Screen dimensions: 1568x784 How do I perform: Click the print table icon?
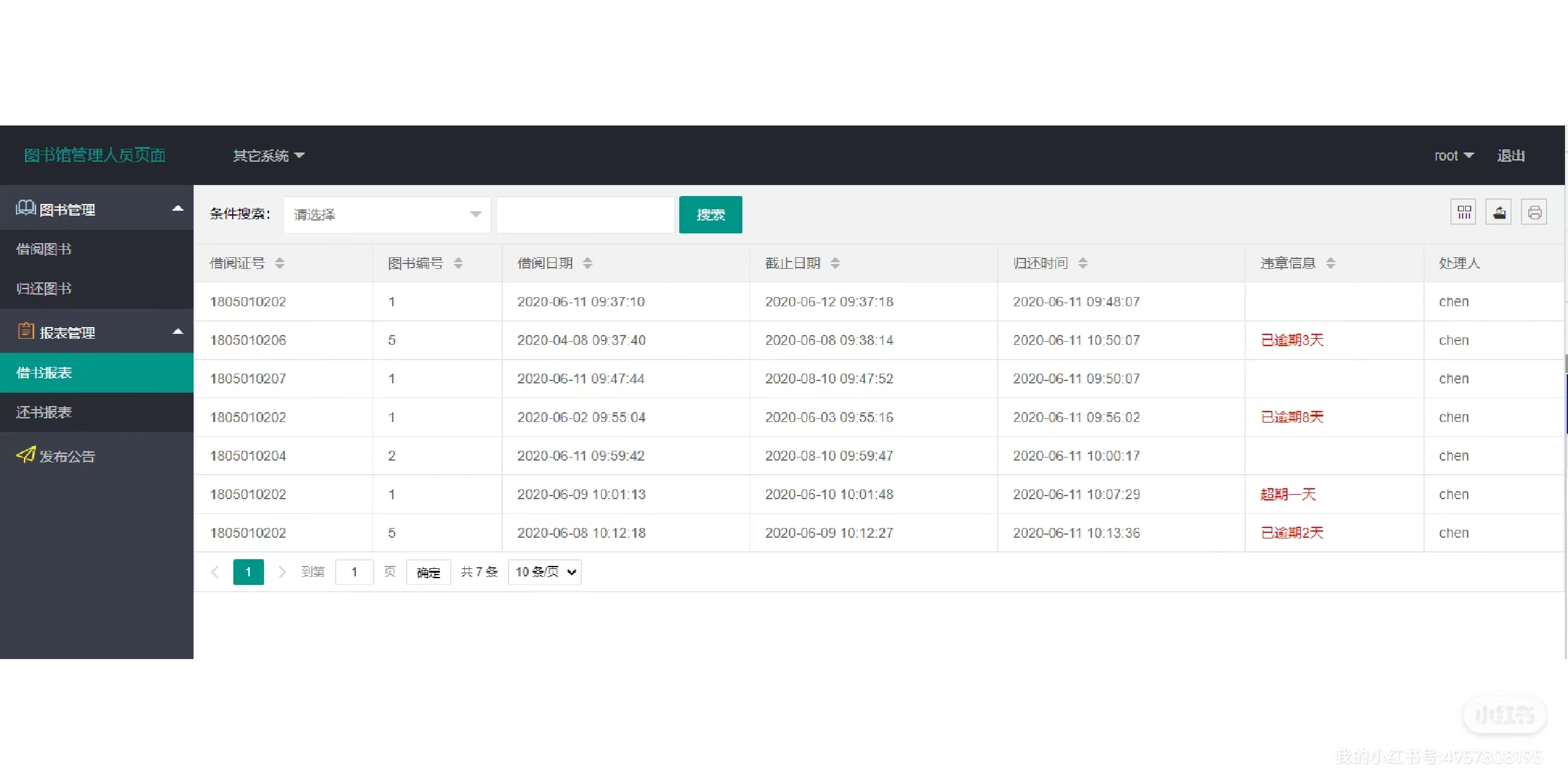pos(1534,213)
